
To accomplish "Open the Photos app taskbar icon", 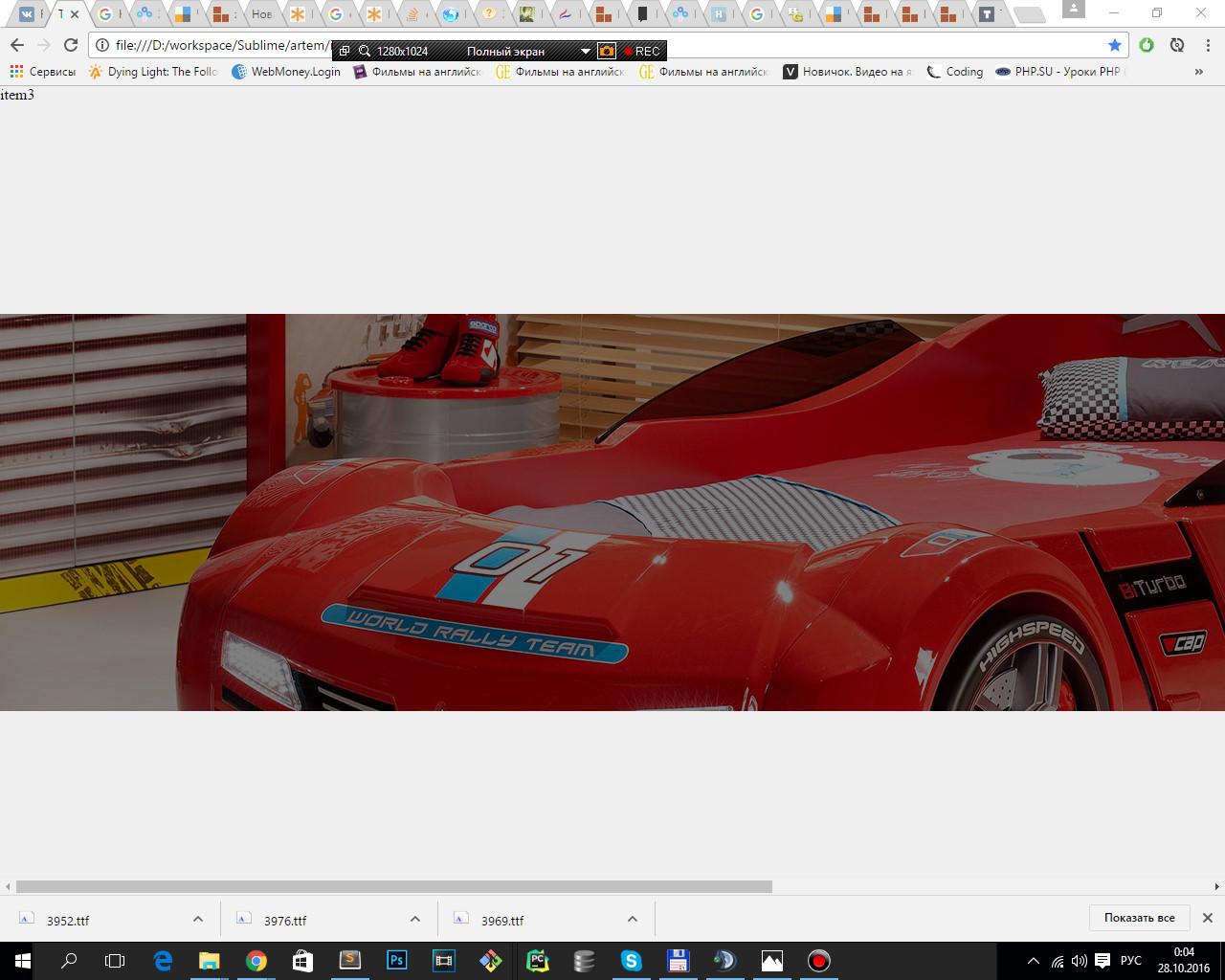I will tap(771, 961).
